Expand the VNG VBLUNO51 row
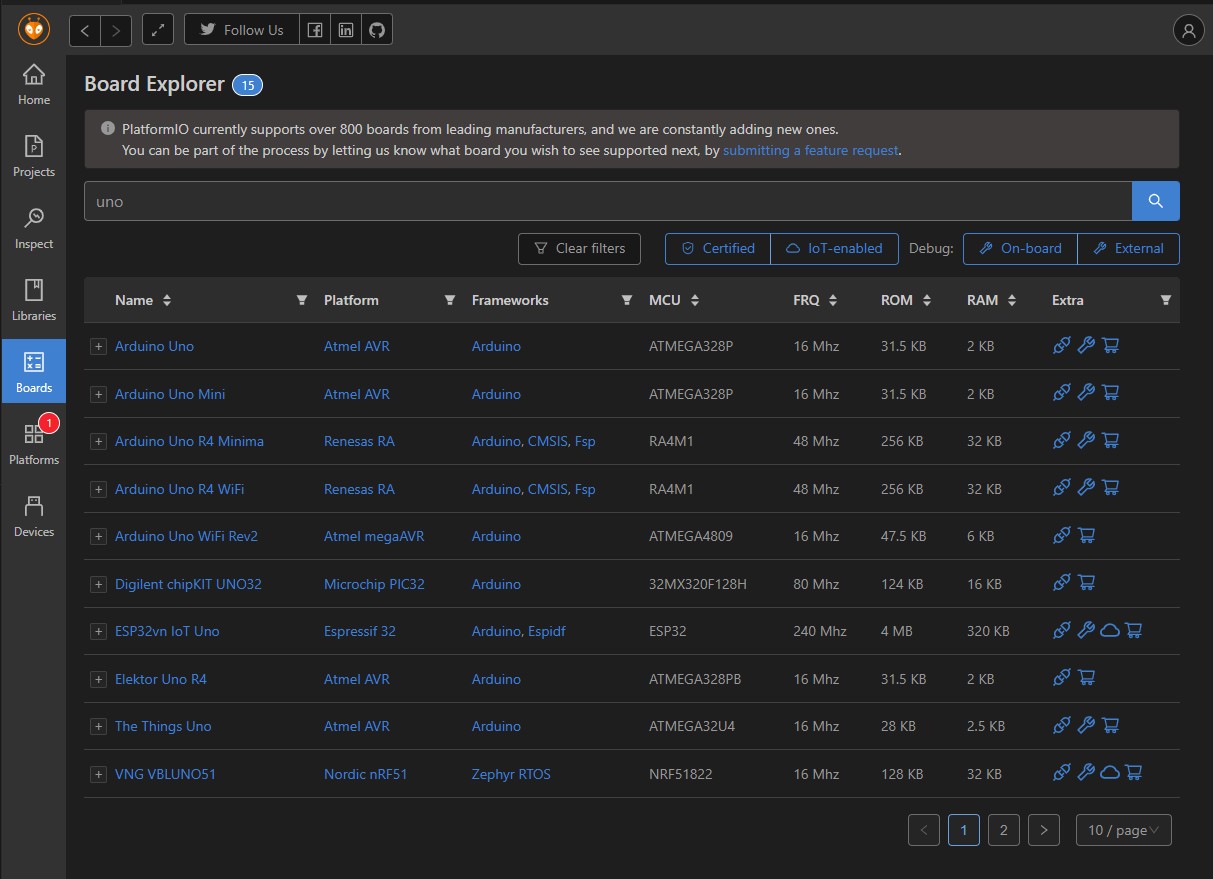Screen dimensions: 1213x879 pyautogui.click(x=98, y=775)
